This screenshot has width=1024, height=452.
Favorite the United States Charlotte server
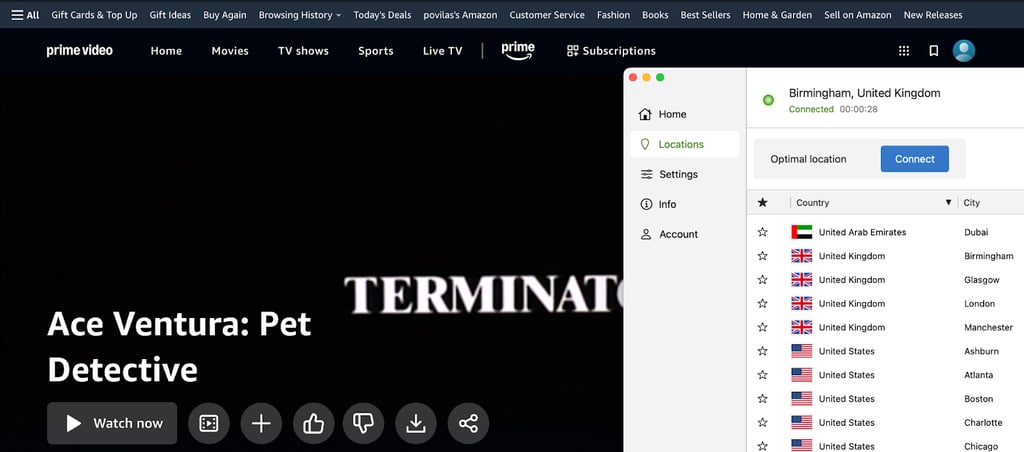point(762,423)
